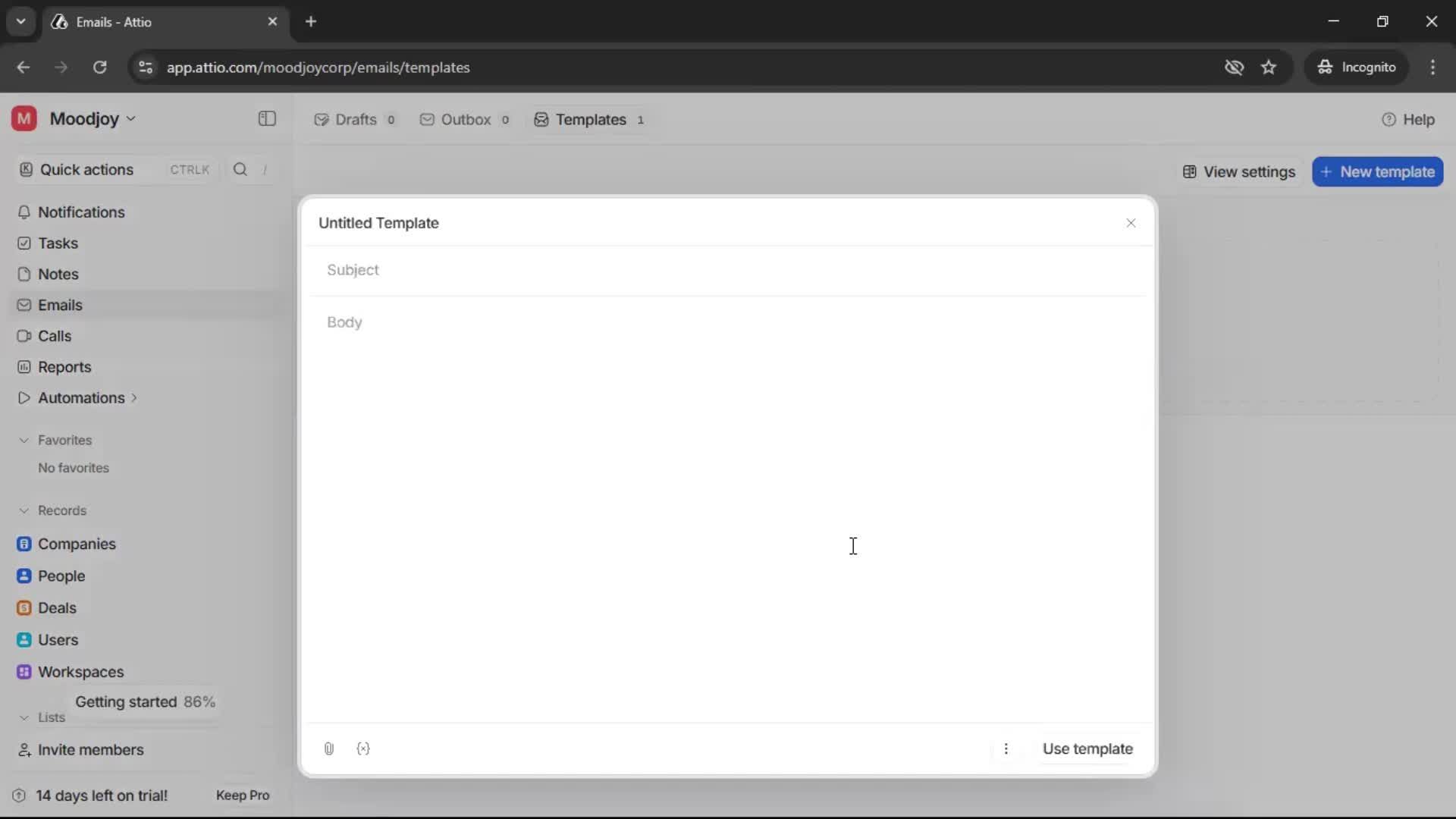Click the Notifications bell icon

(x=24, y=212)
